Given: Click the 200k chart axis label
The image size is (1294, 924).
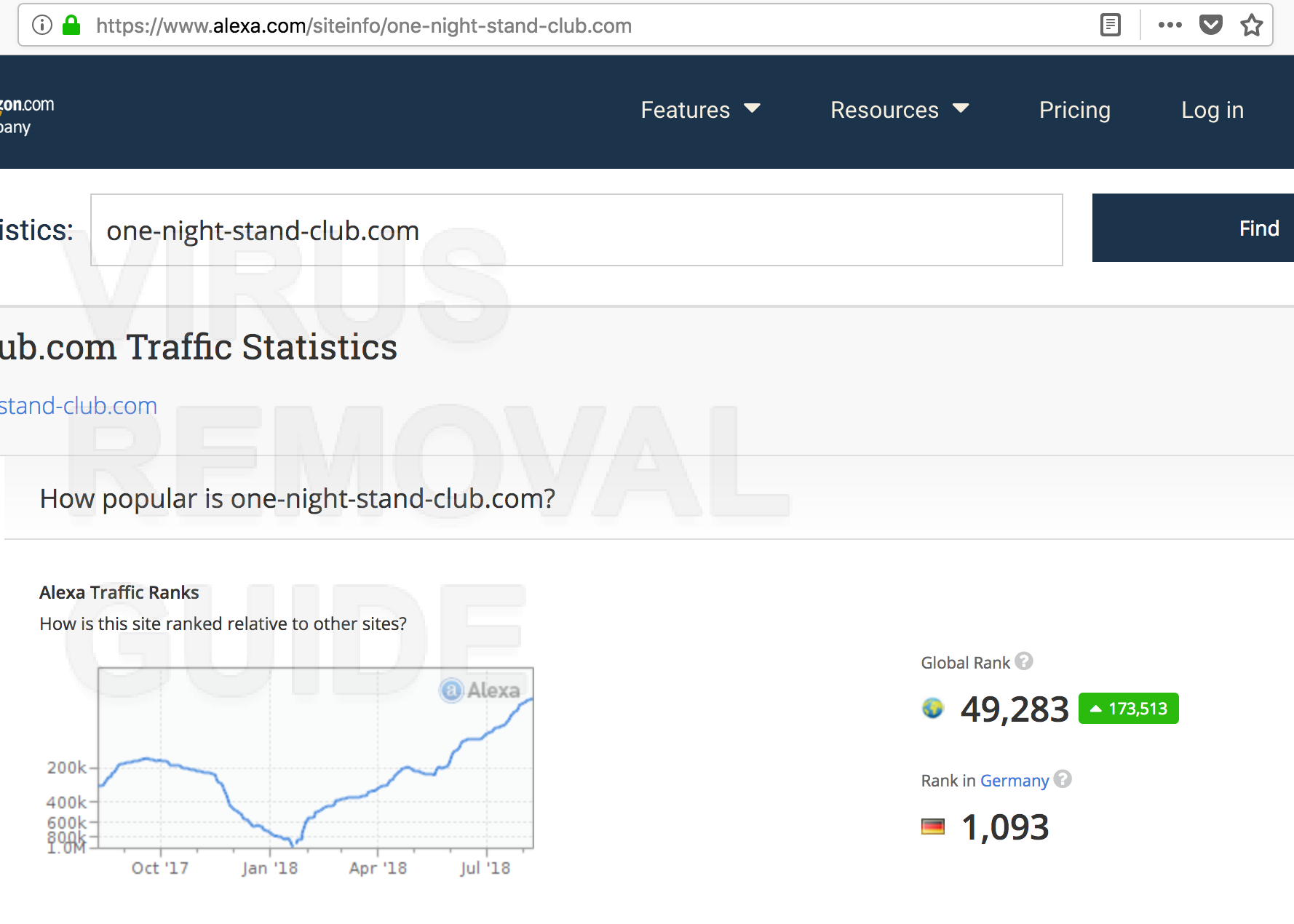Looking at the screenshot, I should click(66, 768).
